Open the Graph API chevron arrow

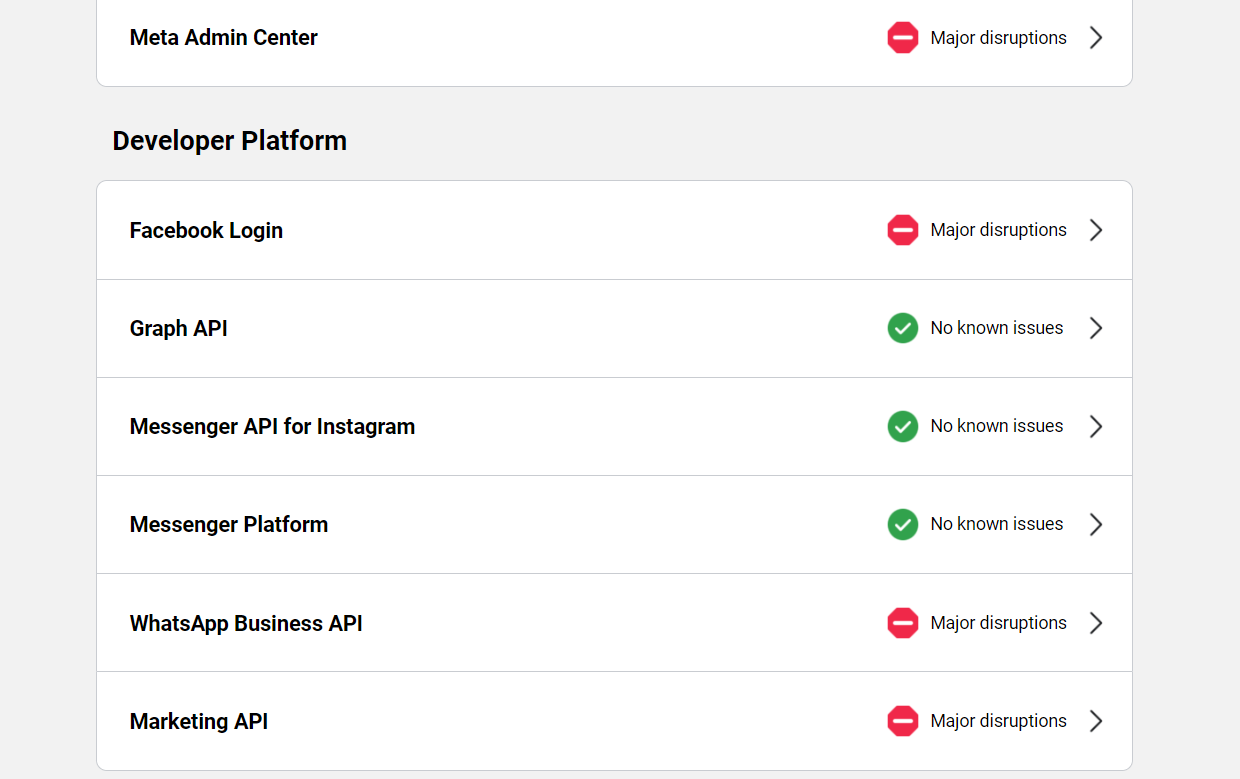[1096, 328]
